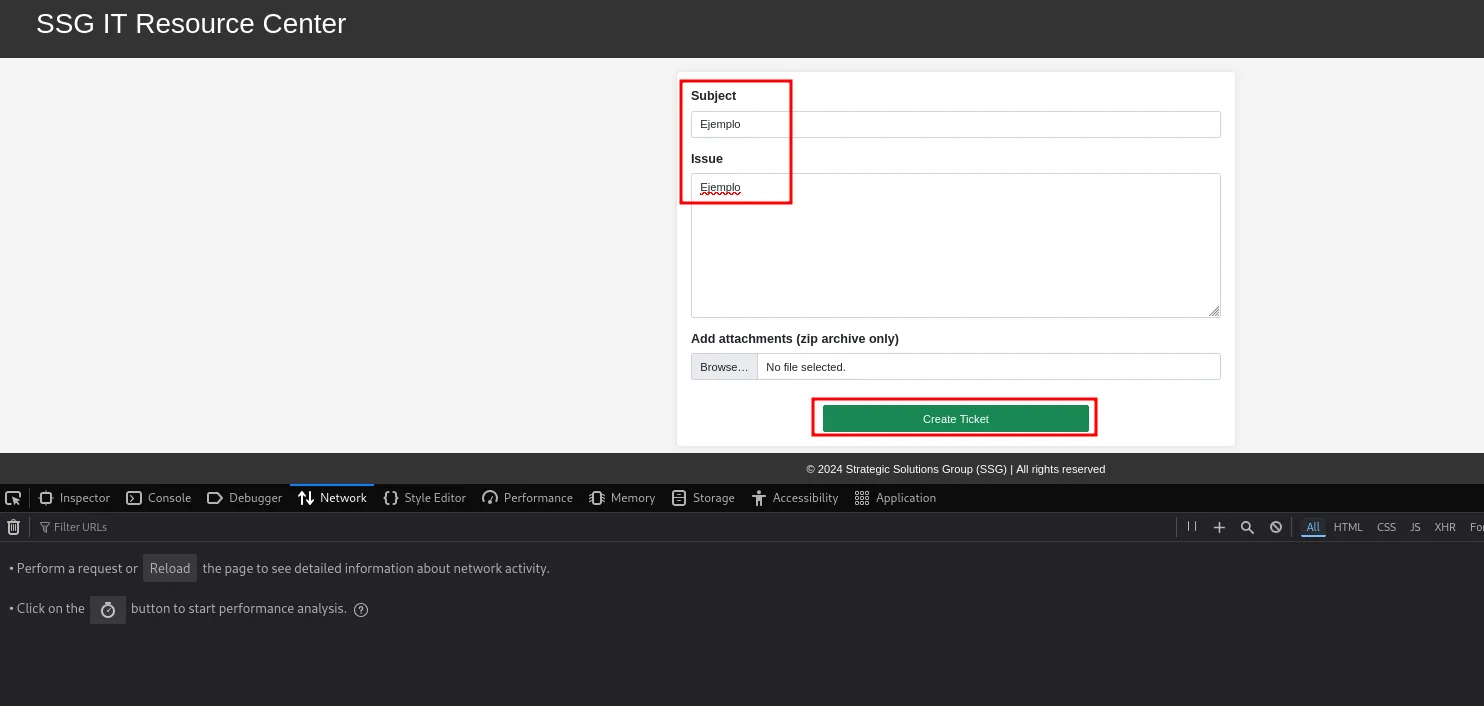This screenshot has height=706, width=1484.
Task: Filter requests by CSS
Action: tap(1386, 527)
